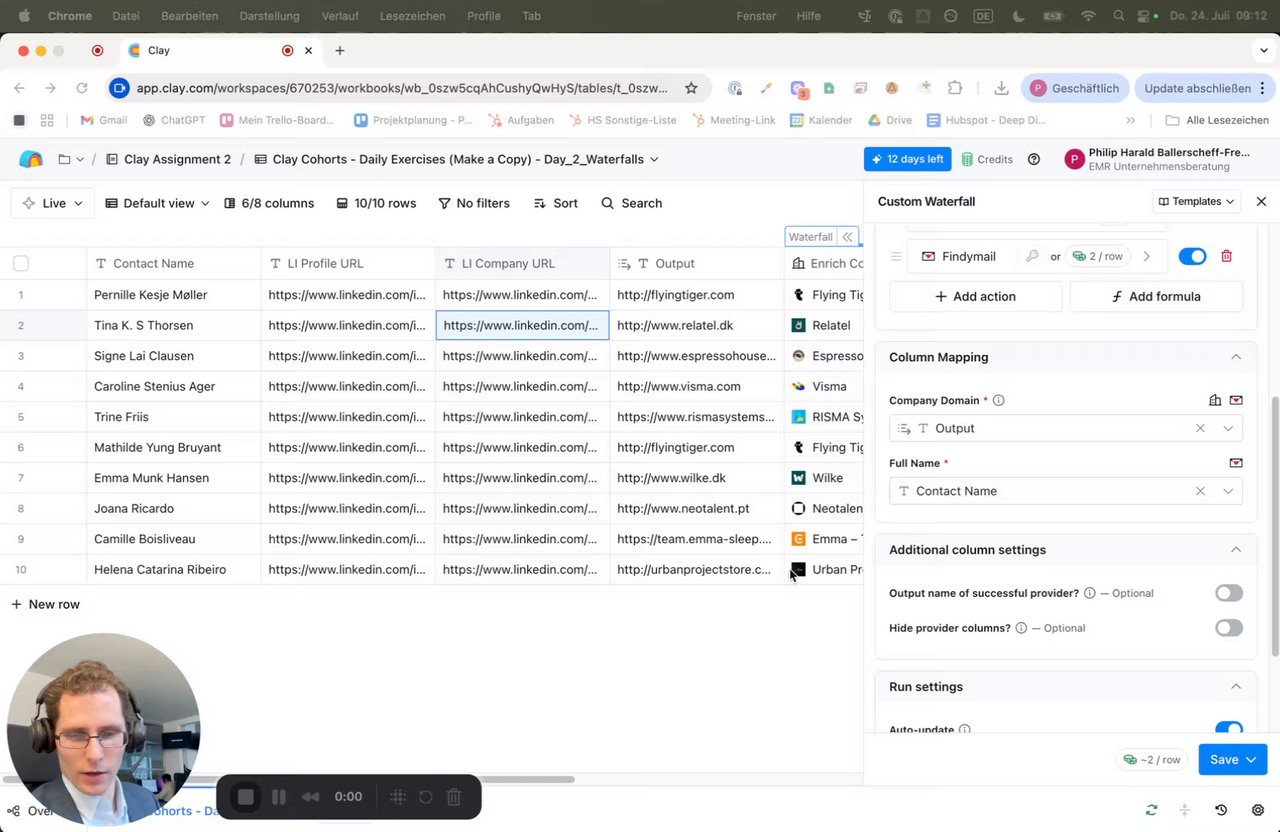Open Chrome extensions puzzle icon
The image size is (1280, 832).
pos(955,88)
